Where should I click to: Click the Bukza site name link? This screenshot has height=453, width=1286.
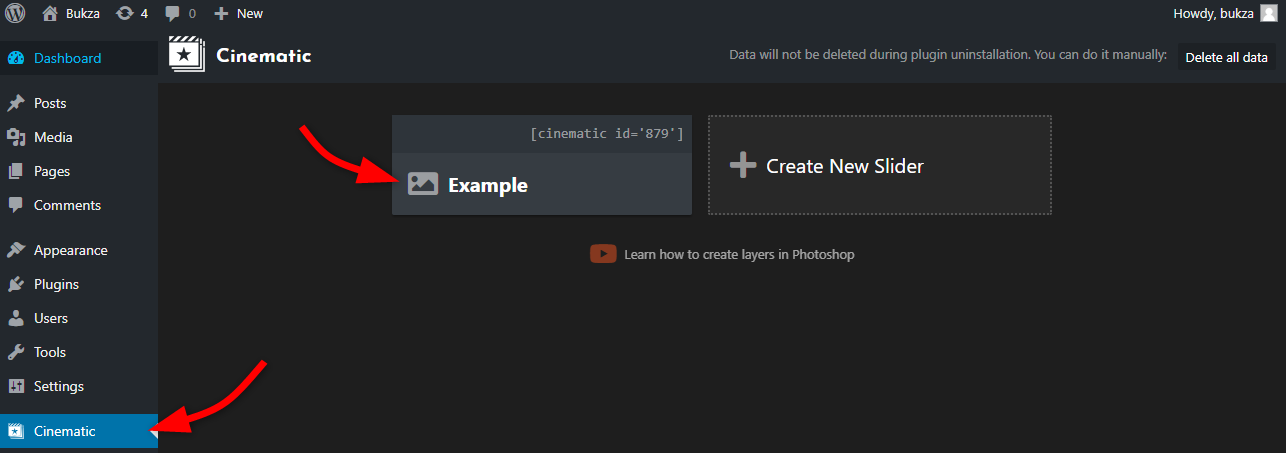[83, 14]
